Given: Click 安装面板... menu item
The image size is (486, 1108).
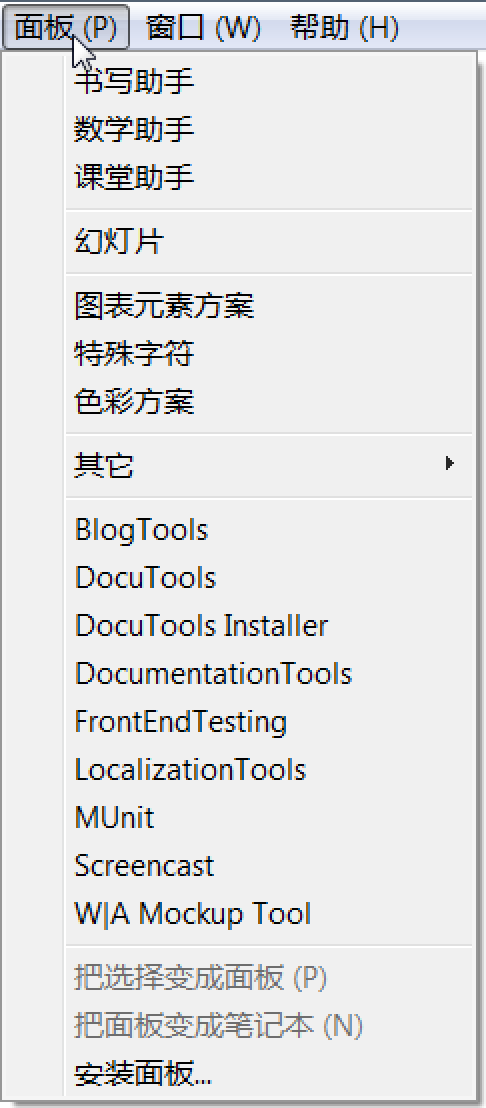Looking at the screenshot, I should pyautogui.click(x=268, y=1074).
